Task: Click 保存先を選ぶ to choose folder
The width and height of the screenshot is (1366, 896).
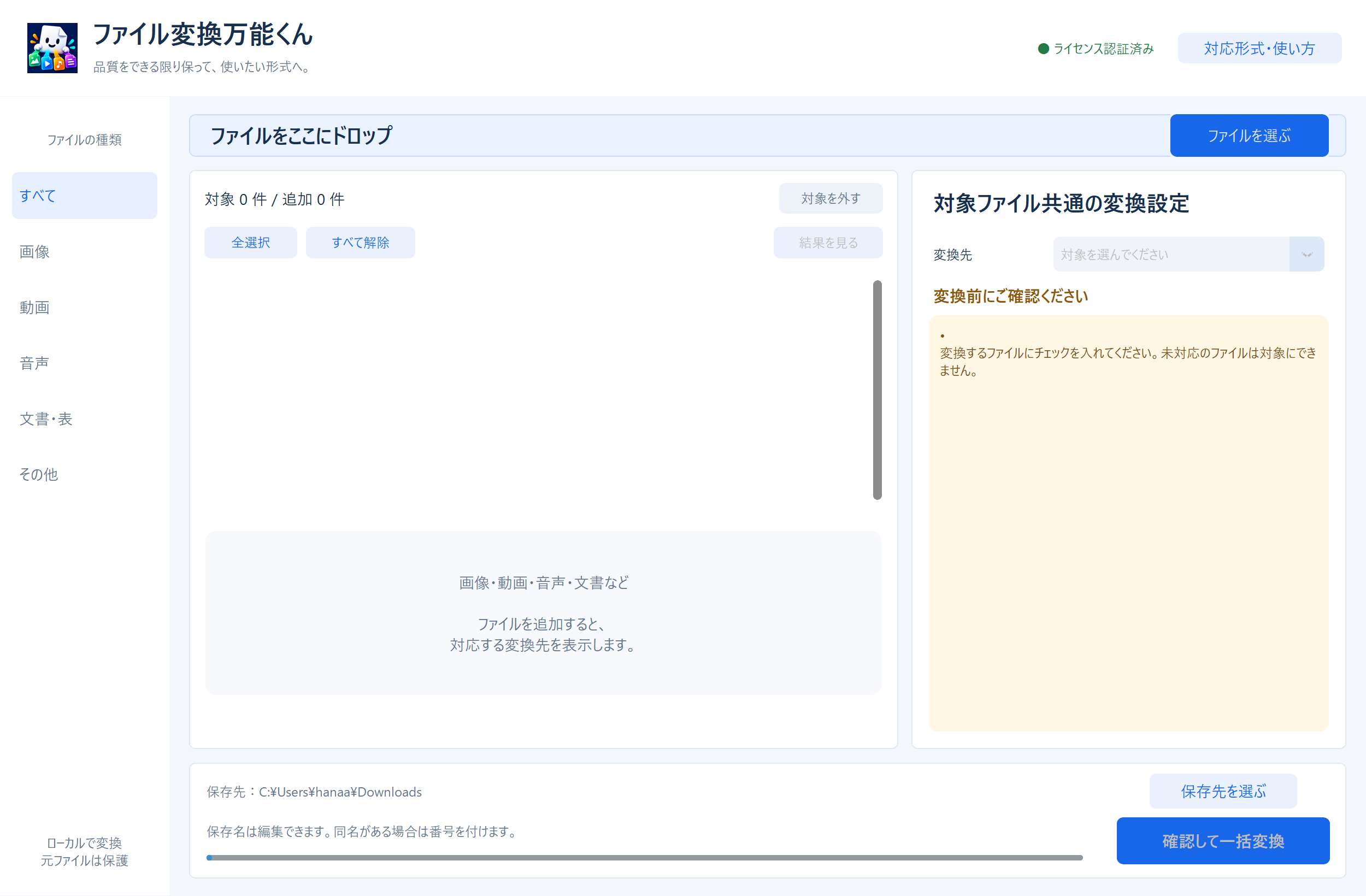Action: click(1223, 791)
